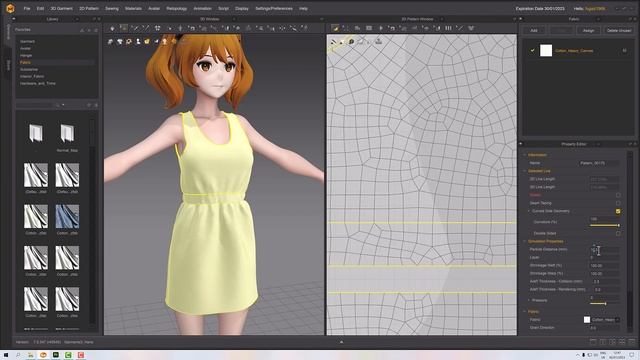Click the white avatar display icon
The height and width of the screenshot is (360, 640).
point(138,42)
